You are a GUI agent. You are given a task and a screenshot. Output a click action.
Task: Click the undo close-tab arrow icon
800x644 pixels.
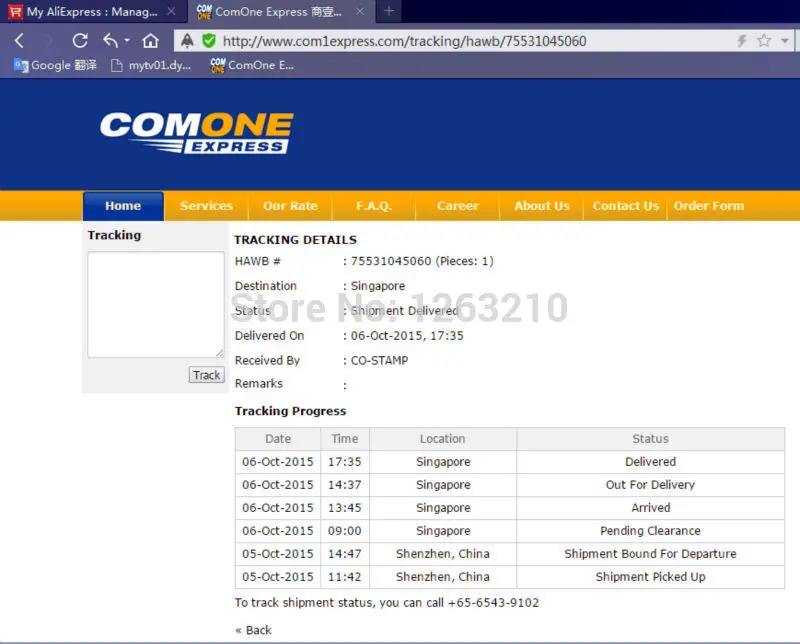click(x=110, y=40)
